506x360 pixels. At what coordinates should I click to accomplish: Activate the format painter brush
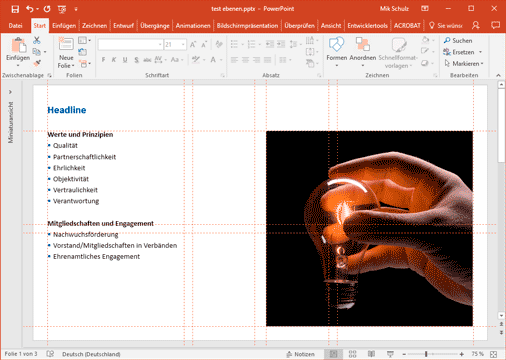37,63
